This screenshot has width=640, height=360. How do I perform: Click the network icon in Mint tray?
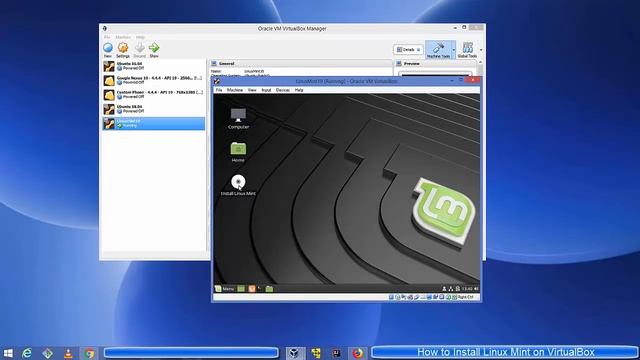pos(451,289)
